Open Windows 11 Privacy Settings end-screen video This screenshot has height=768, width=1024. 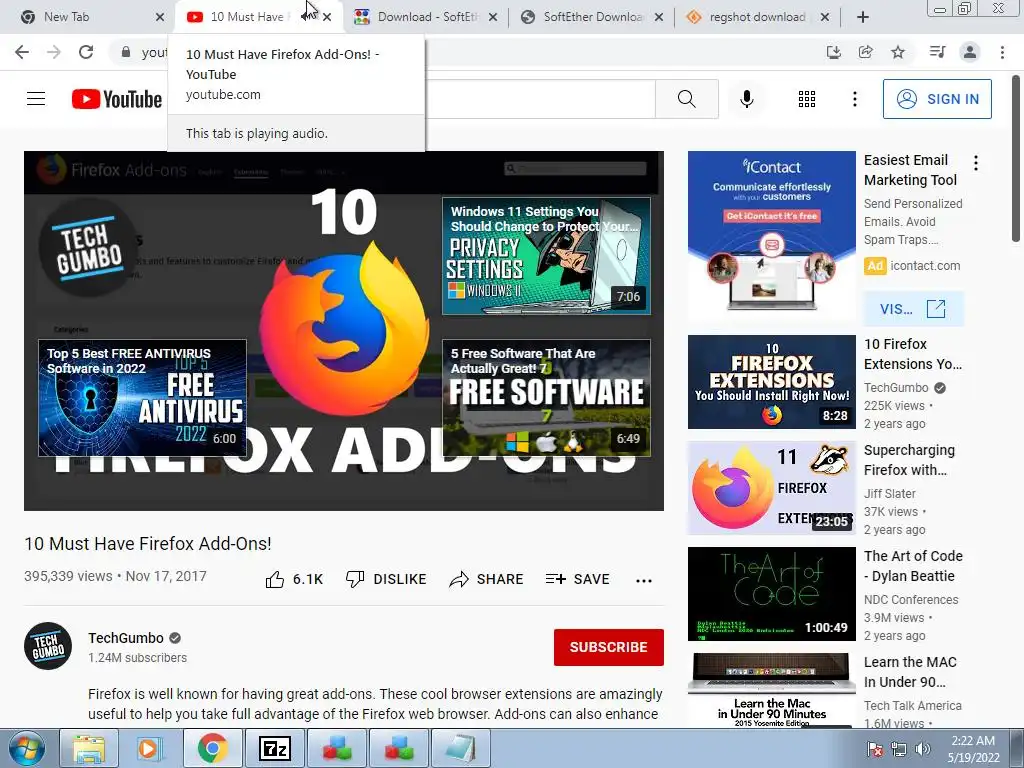click(546, 256)
